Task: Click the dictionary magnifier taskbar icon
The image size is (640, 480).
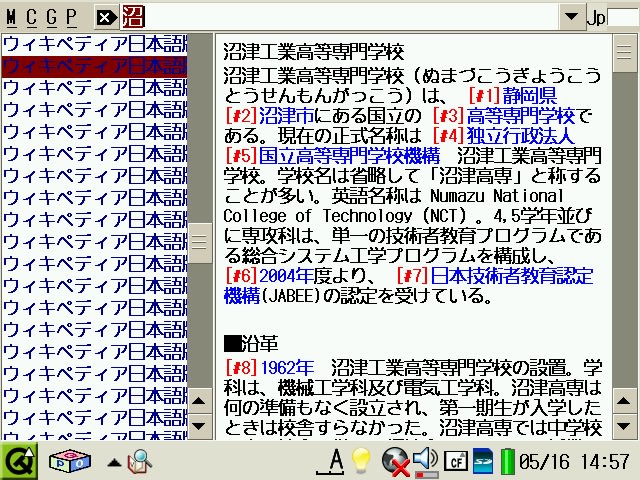Action: click(x=140, y=462)
